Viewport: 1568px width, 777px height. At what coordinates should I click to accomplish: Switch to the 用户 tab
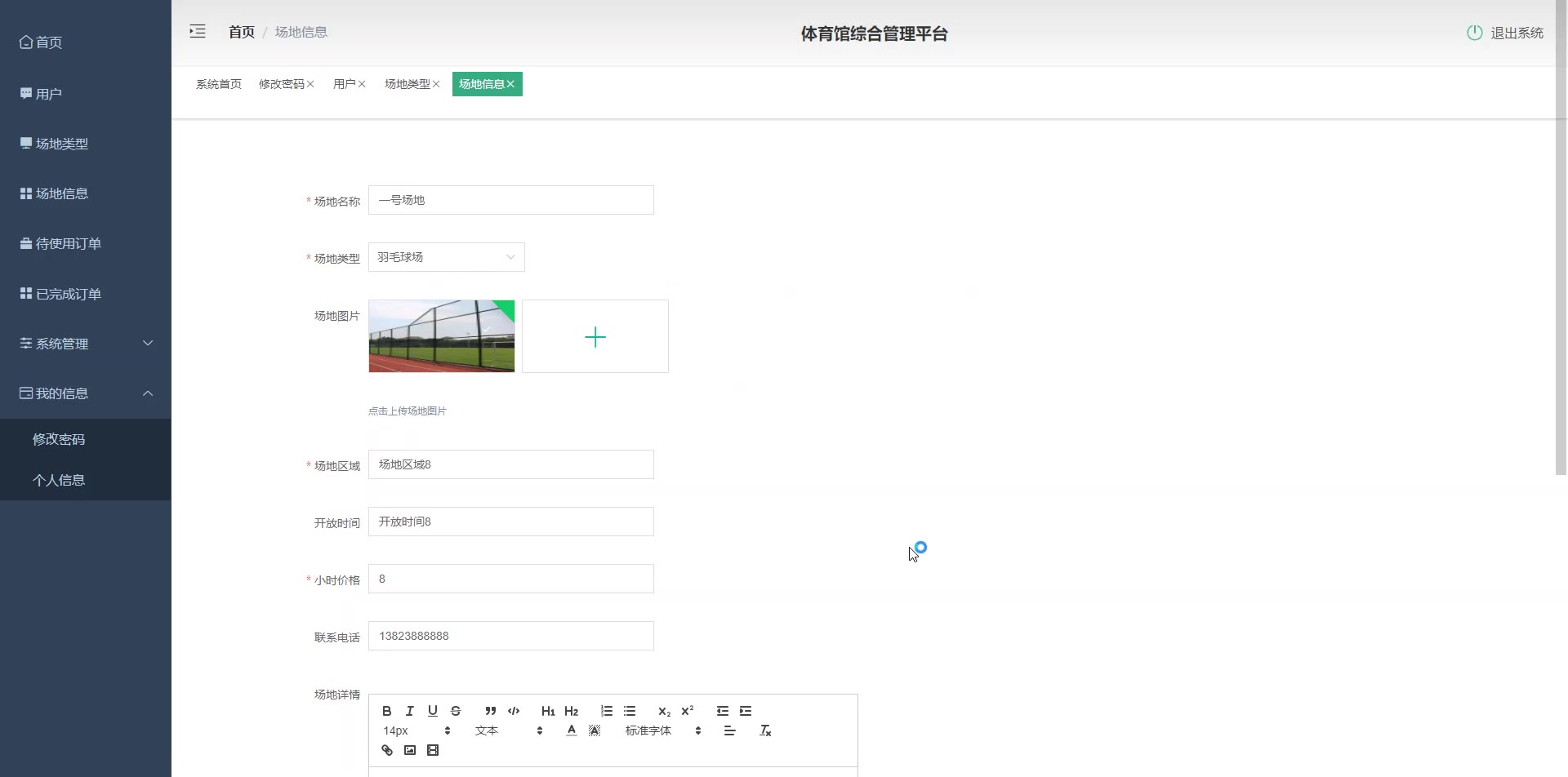tap(344, 84)
